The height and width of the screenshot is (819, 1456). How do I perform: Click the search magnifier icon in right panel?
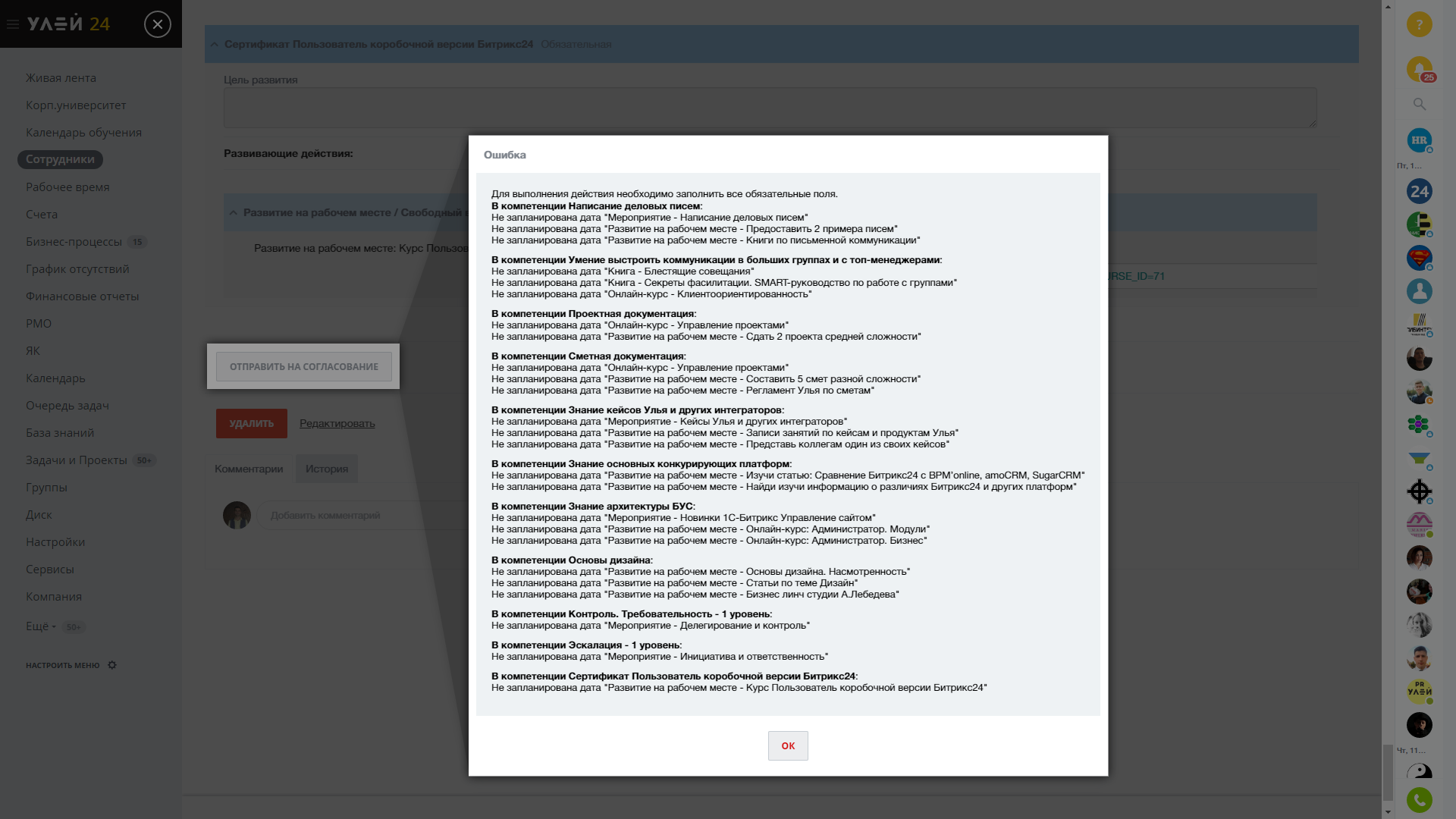point(1420,104)
